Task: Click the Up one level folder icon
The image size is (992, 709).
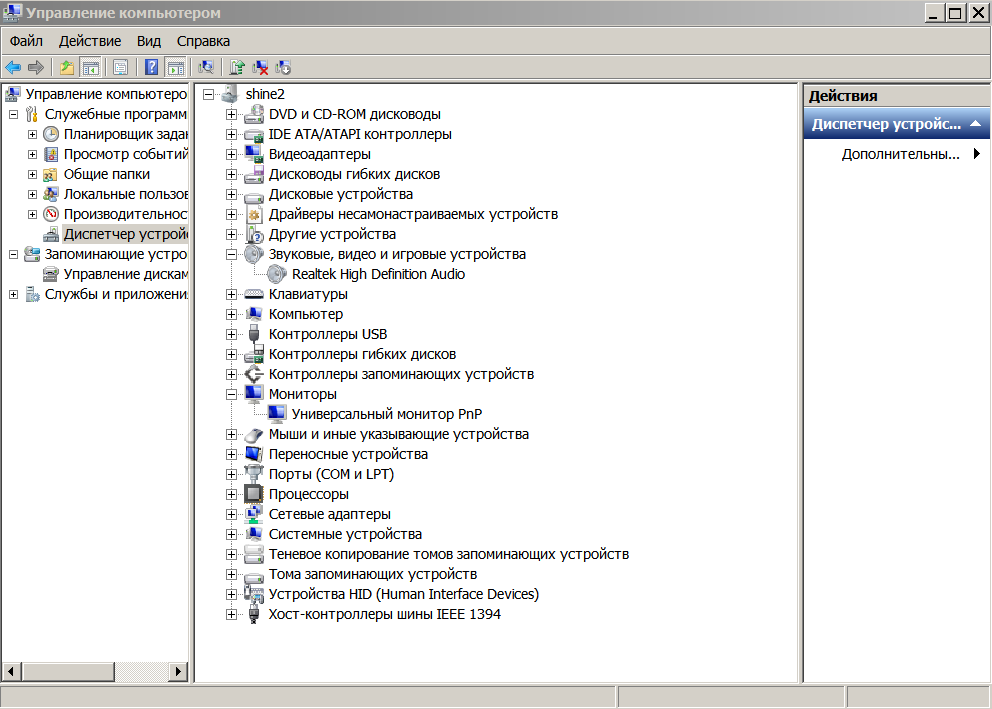Action: coord(66,67)
